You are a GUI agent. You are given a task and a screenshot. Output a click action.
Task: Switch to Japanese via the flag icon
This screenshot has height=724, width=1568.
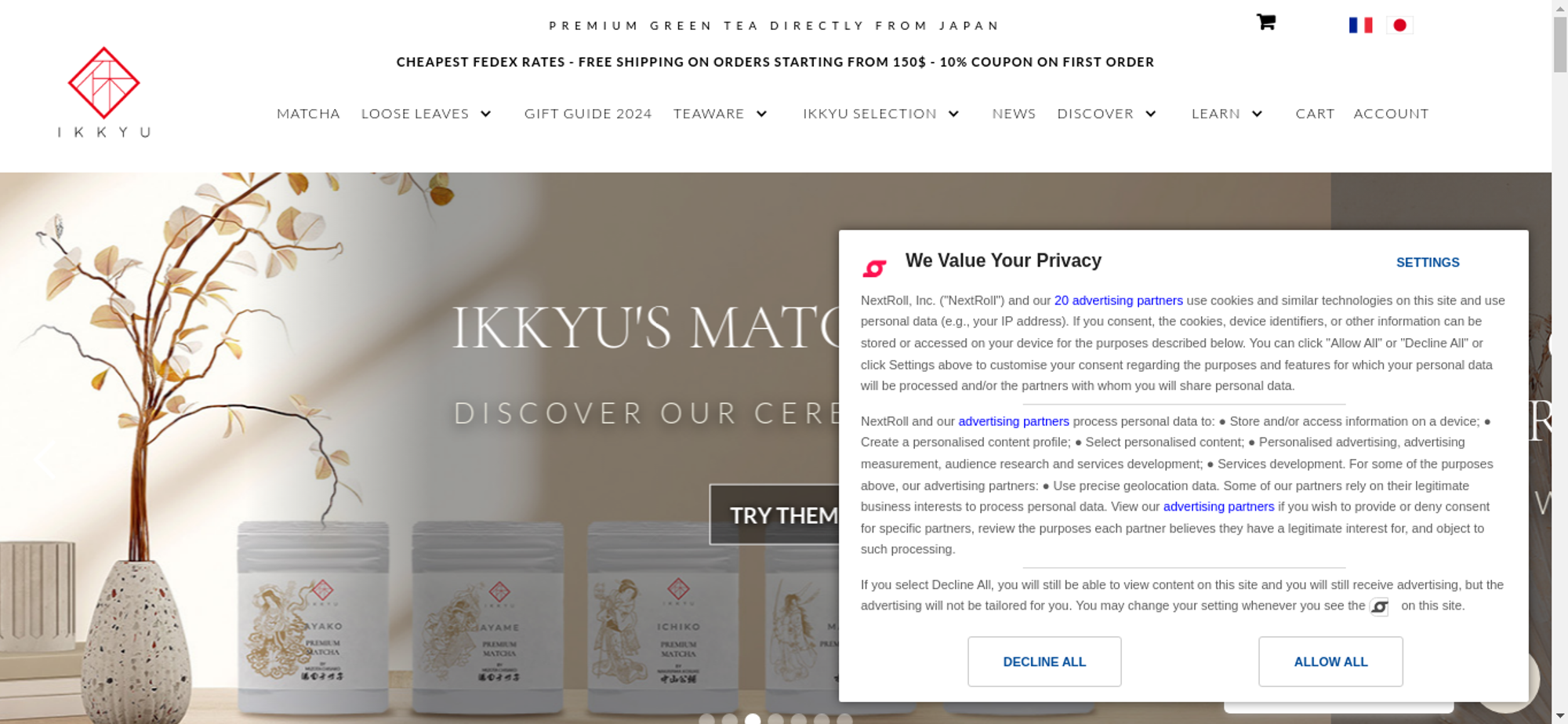(x=1399, y=25)
